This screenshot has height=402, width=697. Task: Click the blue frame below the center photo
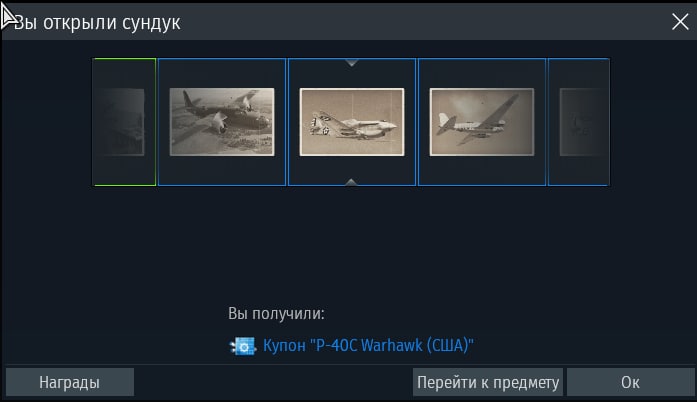[352, 171]
